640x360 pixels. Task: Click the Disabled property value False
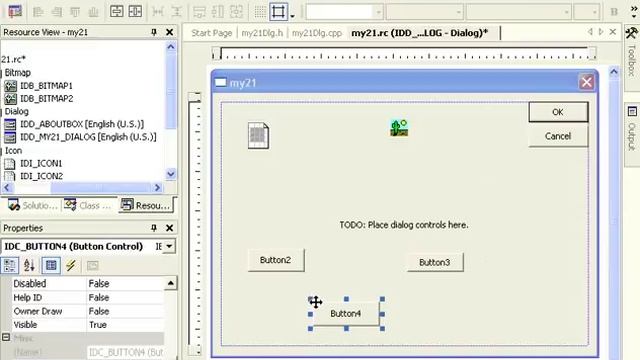[x=125, y=284]
